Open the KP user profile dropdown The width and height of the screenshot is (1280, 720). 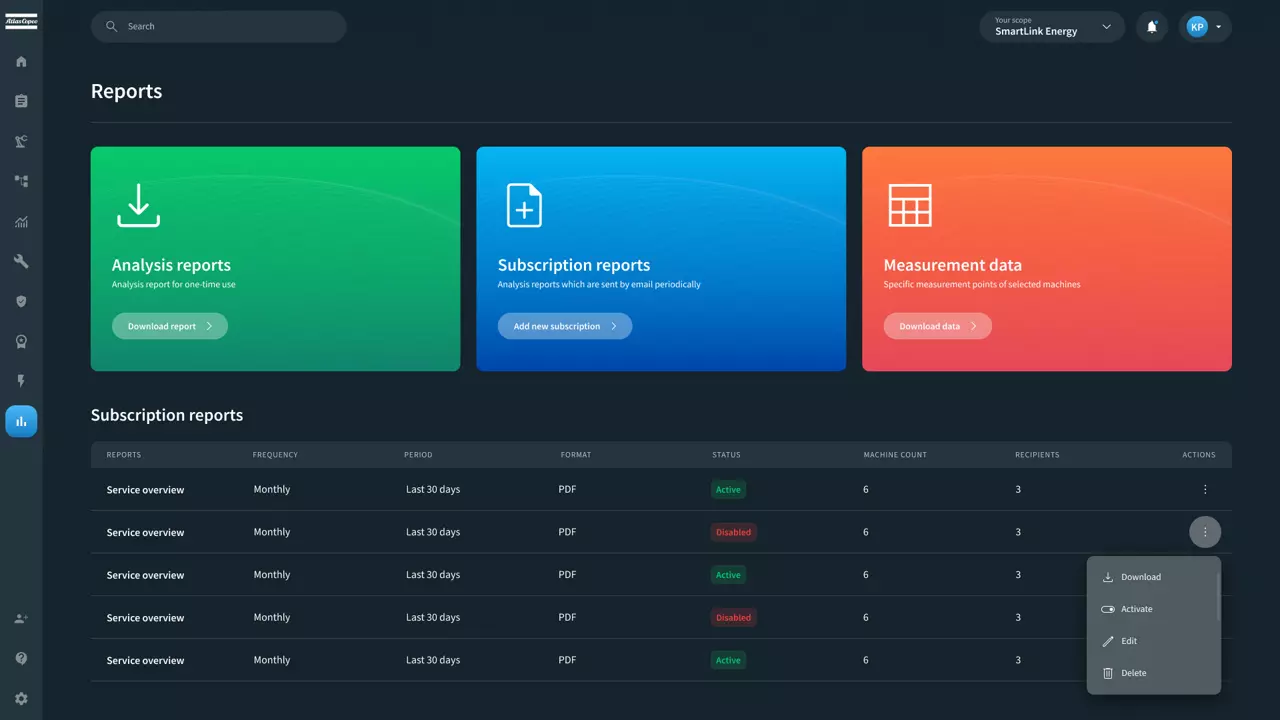tap(1204, 27)
